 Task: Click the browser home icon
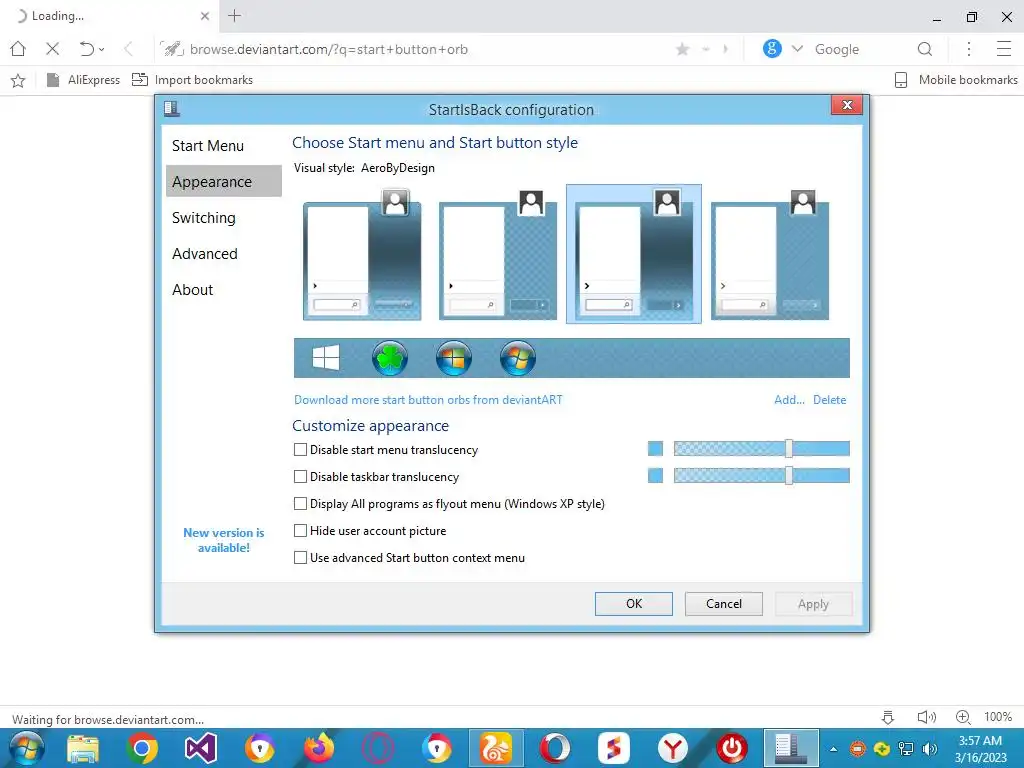click(x=18, y=49)
